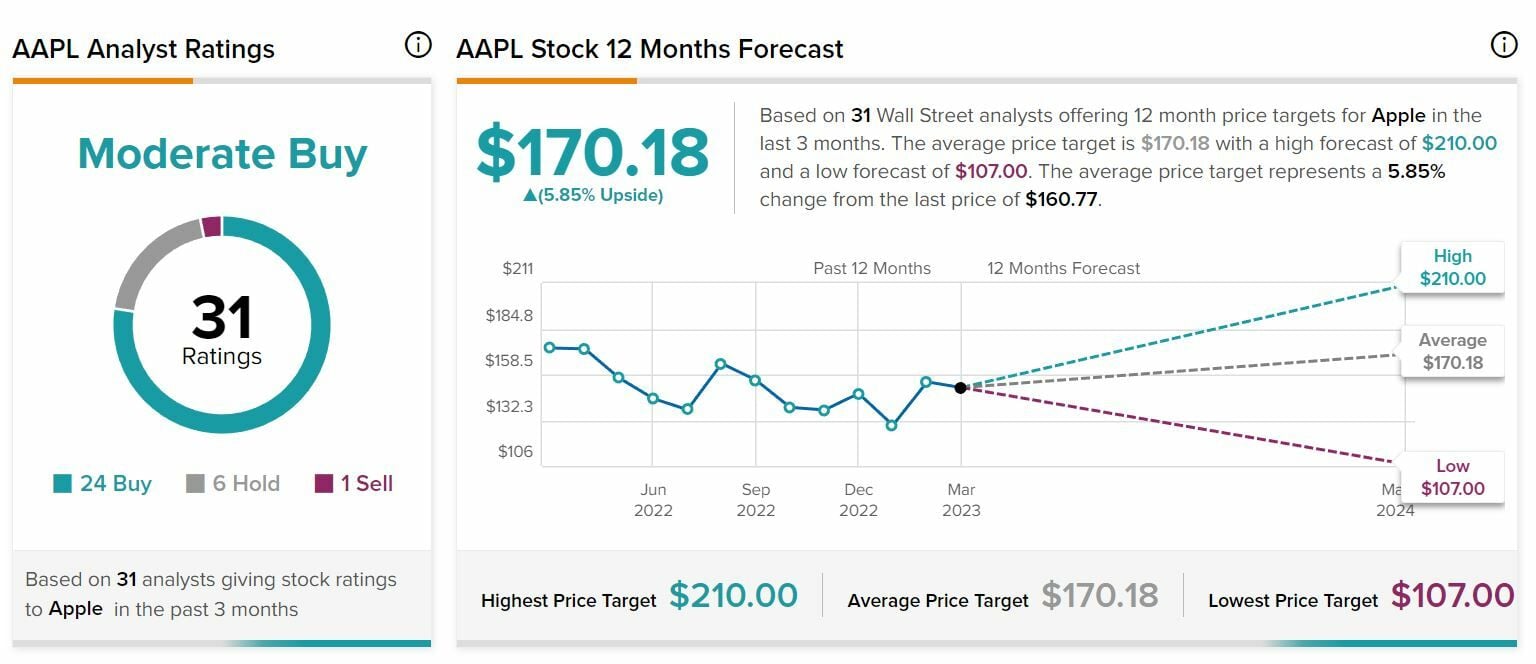The image size is (1536, 664).
Task: Click the Moderate Buy consensus heading
Action: (222, 154)
